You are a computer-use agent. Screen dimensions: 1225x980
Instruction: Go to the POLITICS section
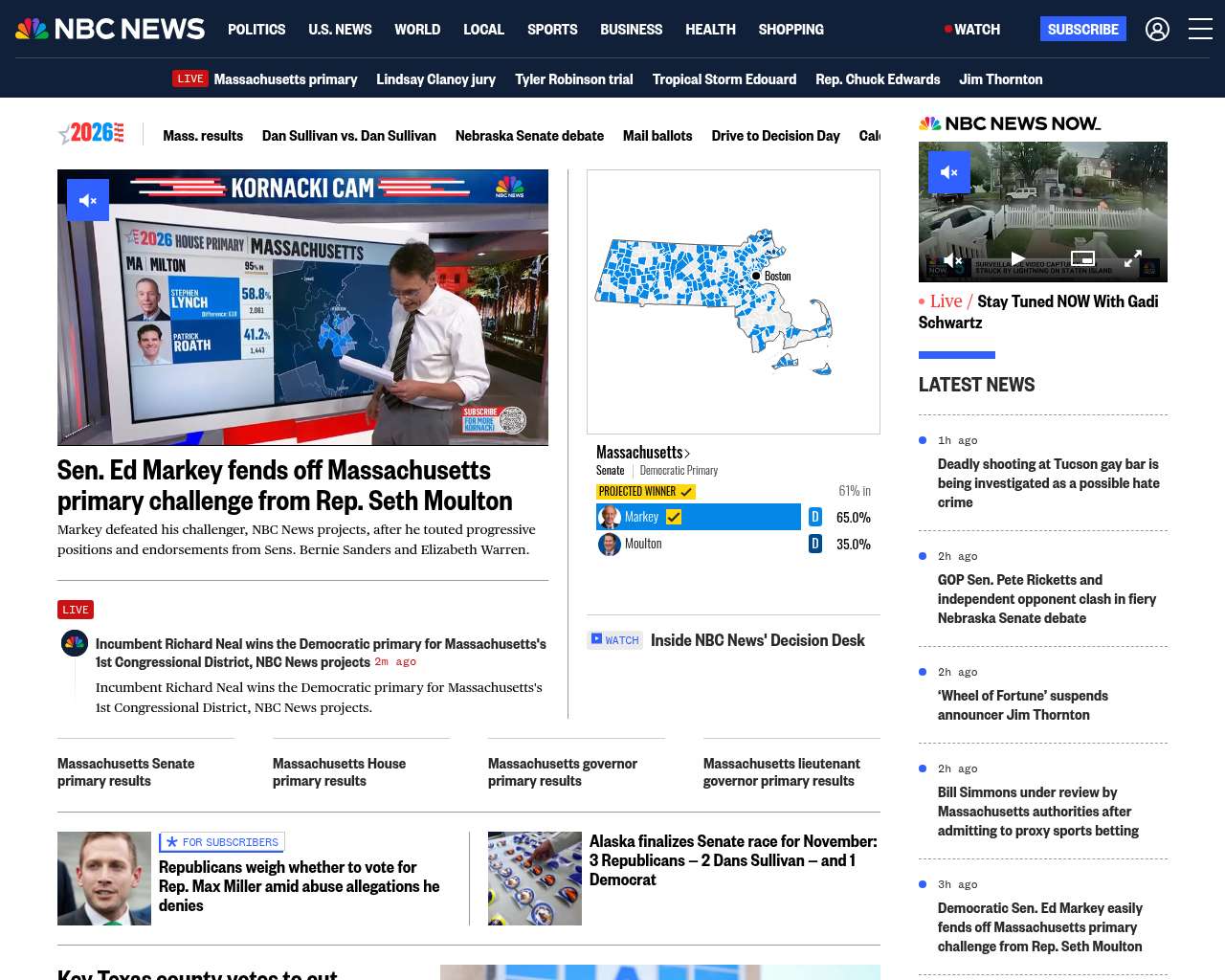[256, 30]
